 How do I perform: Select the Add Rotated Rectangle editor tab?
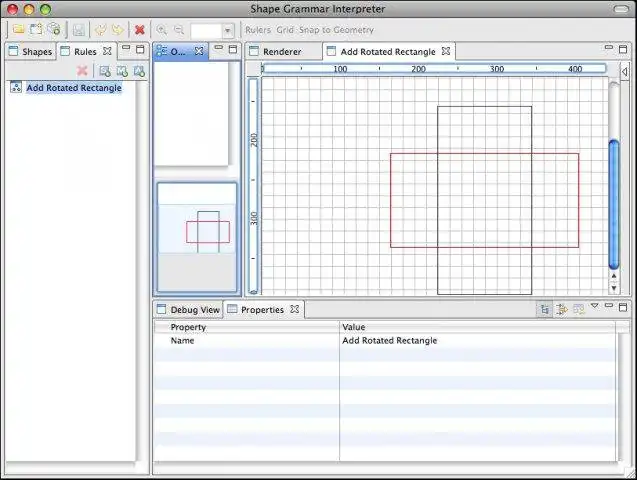(388, 52)
